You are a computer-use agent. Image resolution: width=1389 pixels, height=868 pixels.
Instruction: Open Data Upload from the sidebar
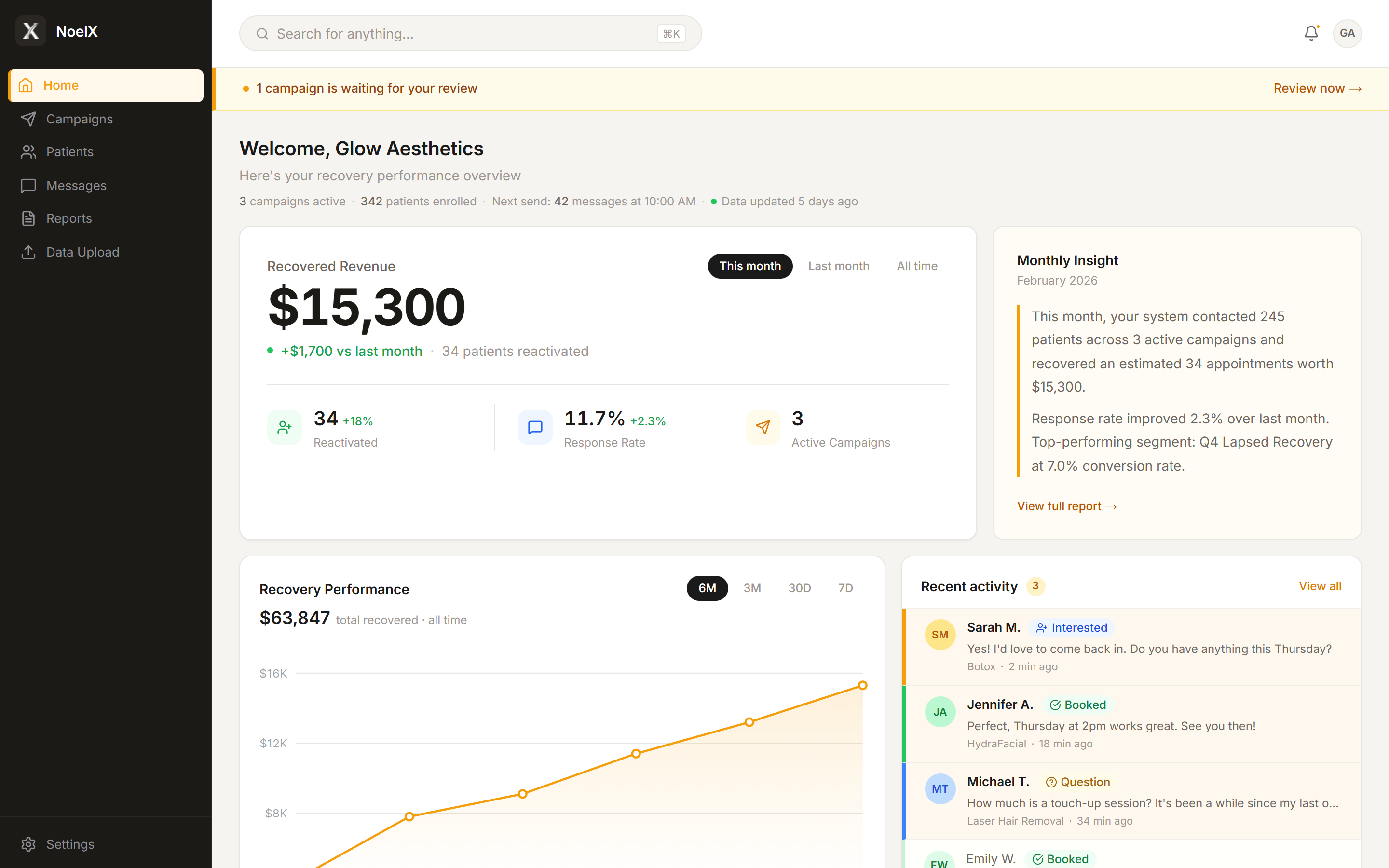coord(82,251)
